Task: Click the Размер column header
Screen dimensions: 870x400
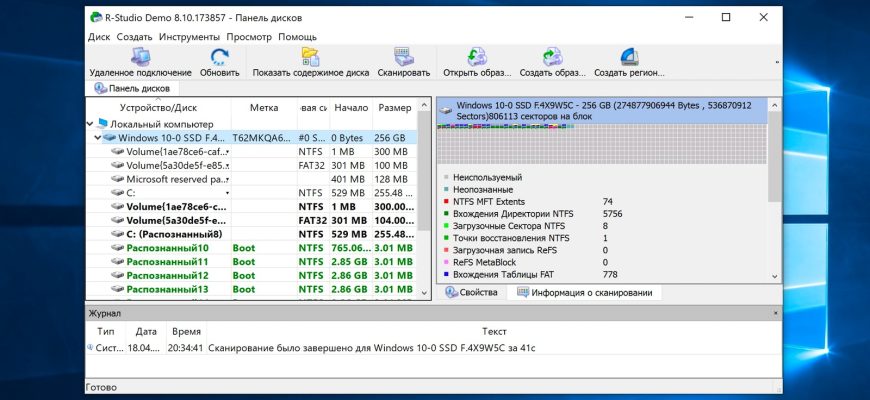Action: (395, 108)
